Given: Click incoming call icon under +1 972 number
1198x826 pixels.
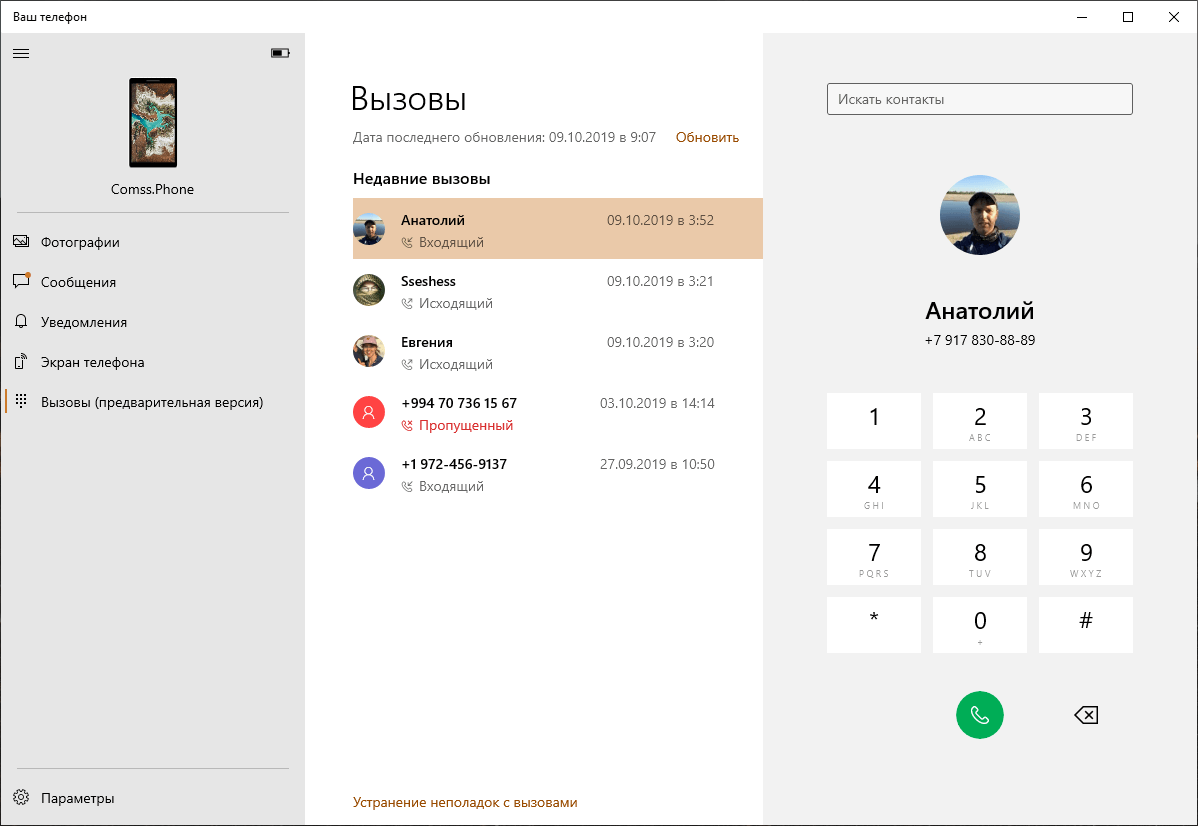Looking at the screenshot, I should [x=407, y=487].
